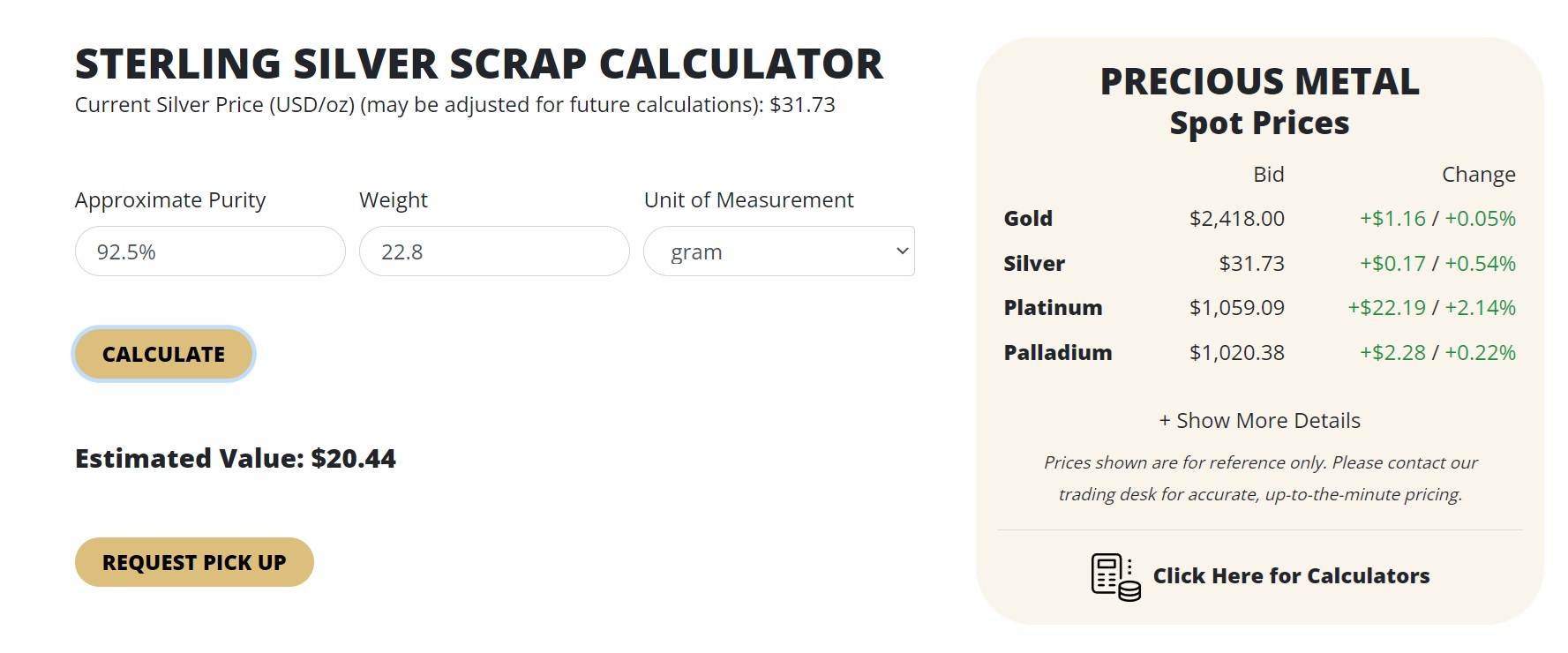1568x653 pixels.
Task: Click the Palladium change +$2.28 value
Action: pos(1392,352)
